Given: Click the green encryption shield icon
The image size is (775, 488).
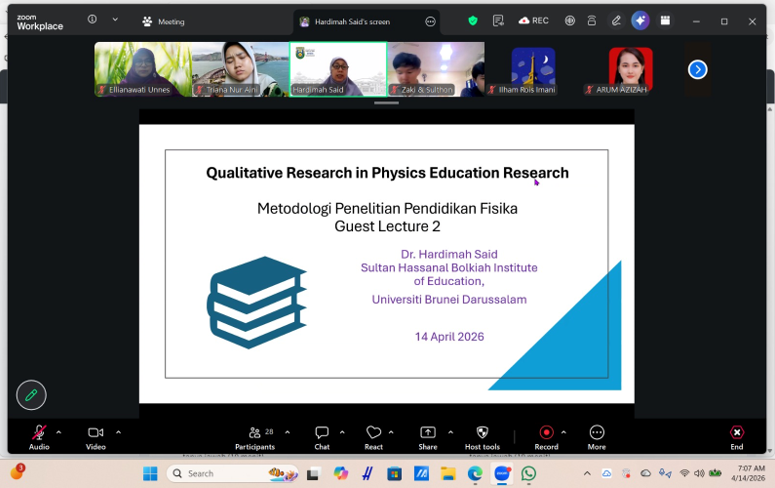Looking at the screenshot, I should [x=473, y=21].
